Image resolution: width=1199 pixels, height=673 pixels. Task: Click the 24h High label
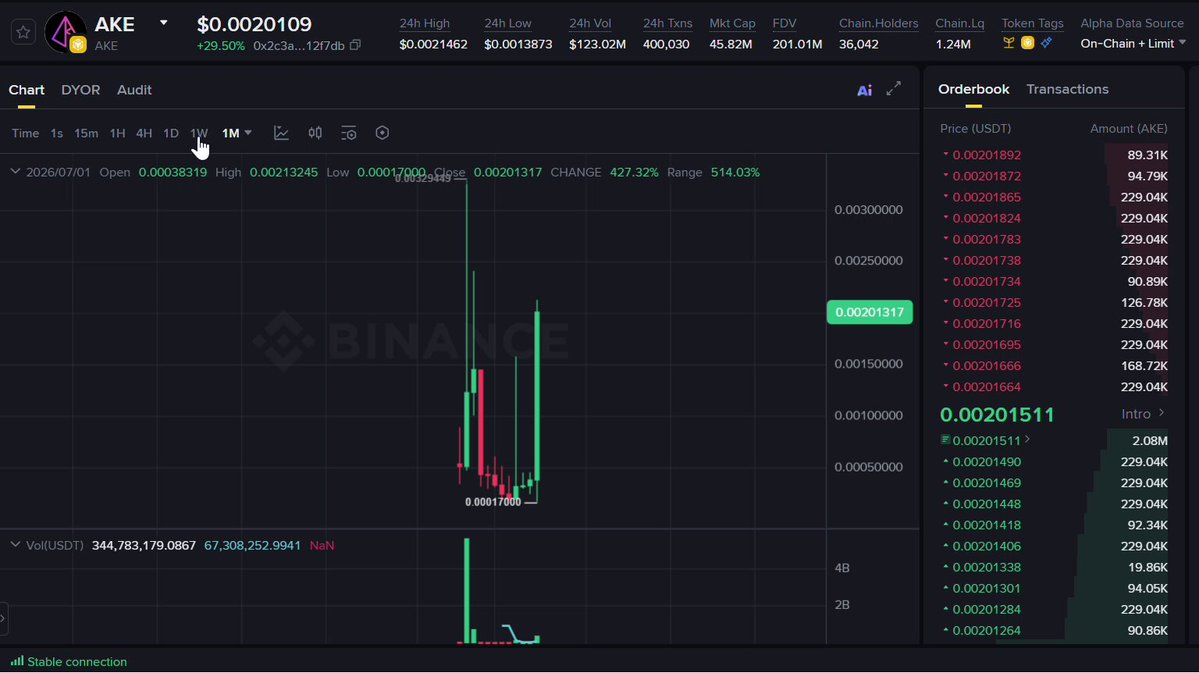(424, 24)
